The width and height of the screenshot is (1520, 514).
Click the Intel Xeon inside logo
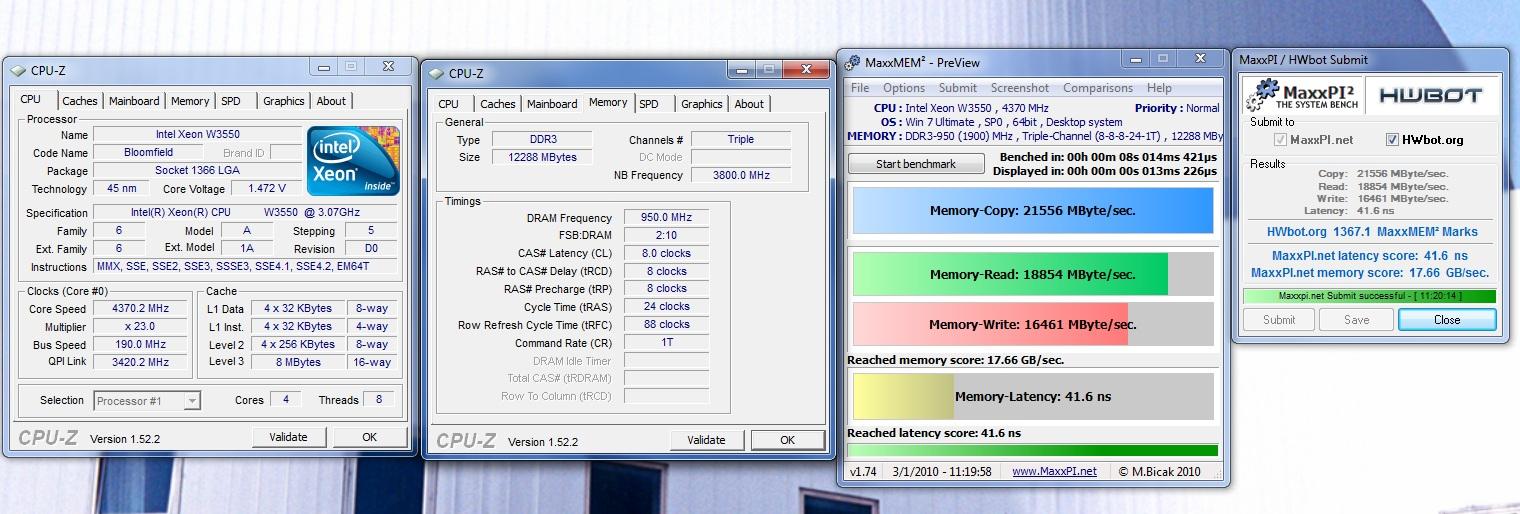click(354, 160)
